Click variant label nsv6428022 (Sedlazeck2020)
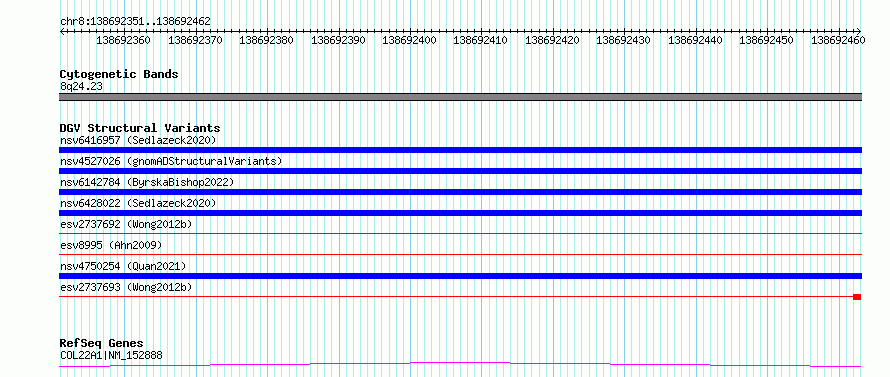This screenshot has height=377, width=890. click(138, 203)
